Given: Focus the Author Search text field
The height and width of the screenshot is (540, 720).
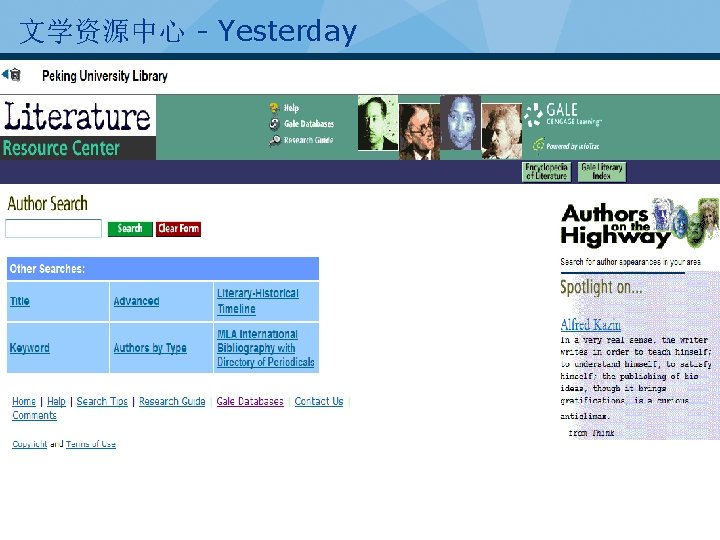Looking at the screenshot, I should tap(53, 228).
